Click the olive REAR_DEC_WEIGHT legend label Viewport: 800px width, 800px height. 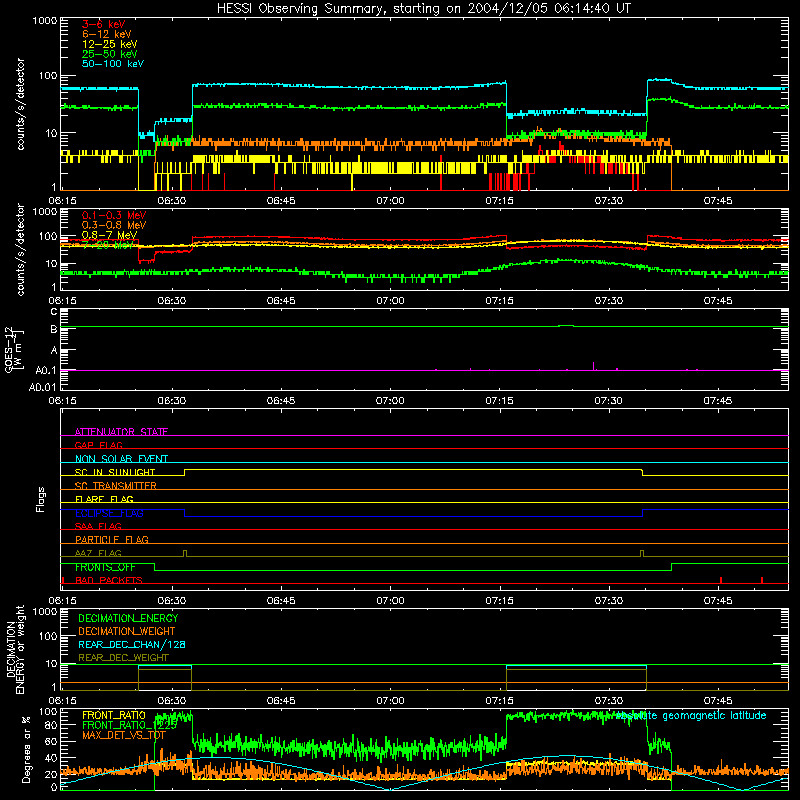click(x=123, y=658)
